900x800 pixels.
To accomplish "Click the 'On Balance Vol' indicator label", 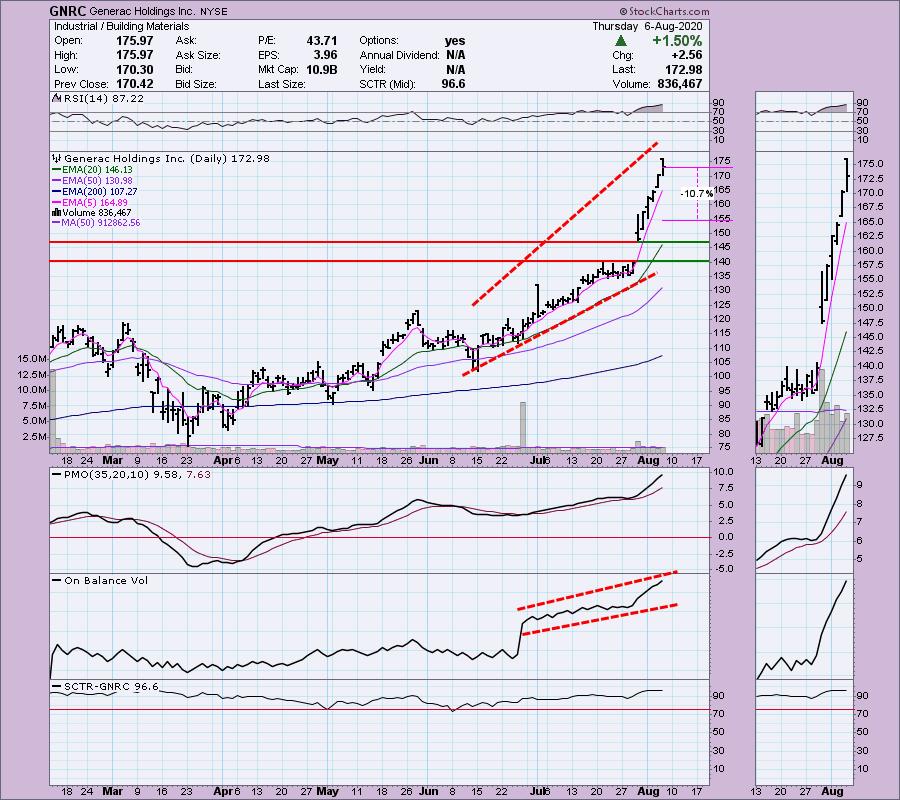I will point(106,580).
